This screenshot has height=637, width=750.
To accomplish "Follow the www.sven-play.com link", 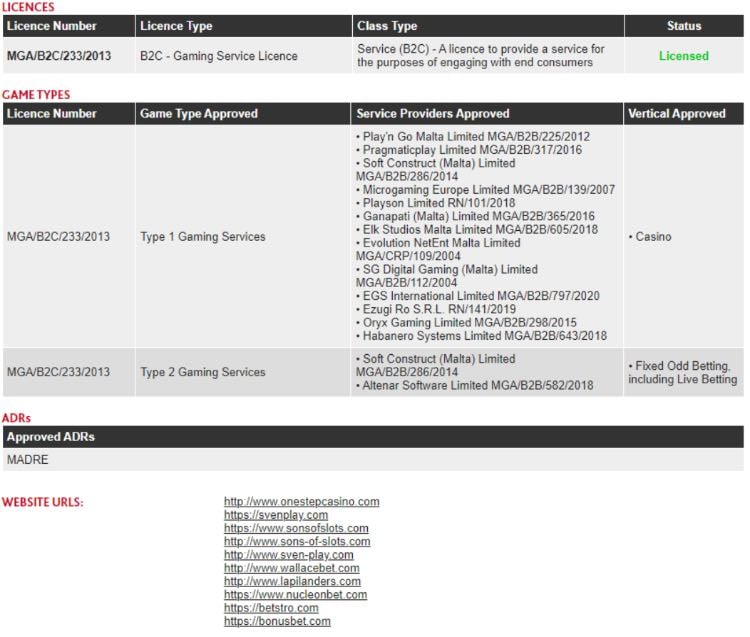I will coord(289,555).
